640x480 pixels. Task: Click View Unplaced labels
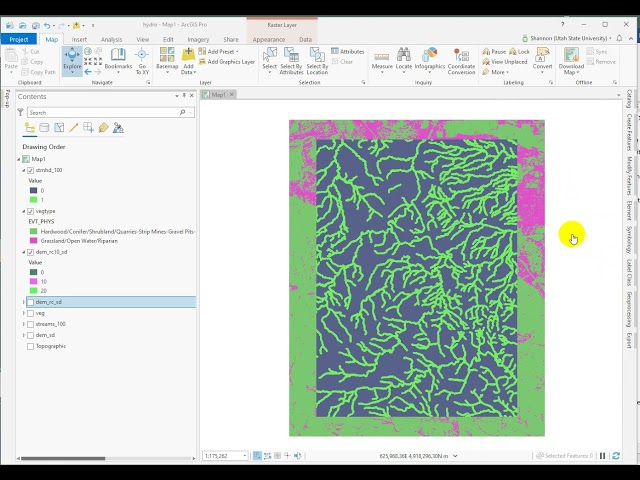[x=505, y=62]
